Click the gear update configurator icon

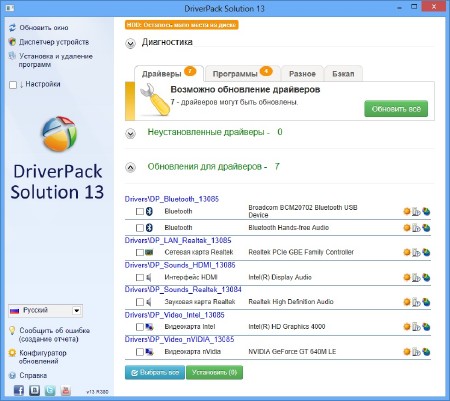point(12,353)
